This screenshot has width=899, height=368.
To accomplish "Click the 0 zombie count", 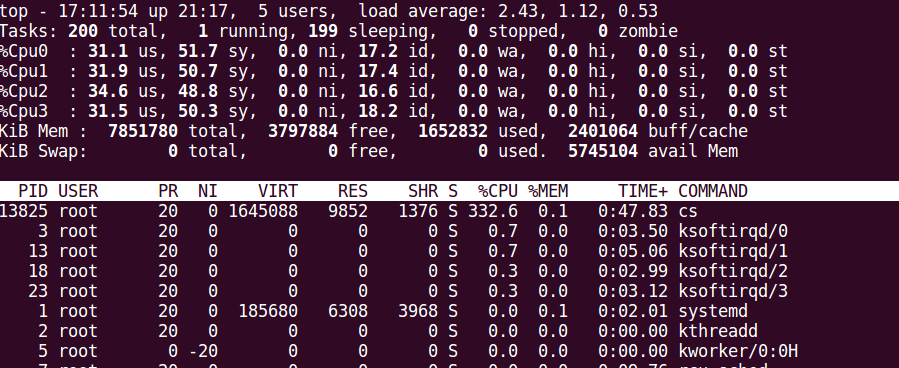I will point(603,31).
